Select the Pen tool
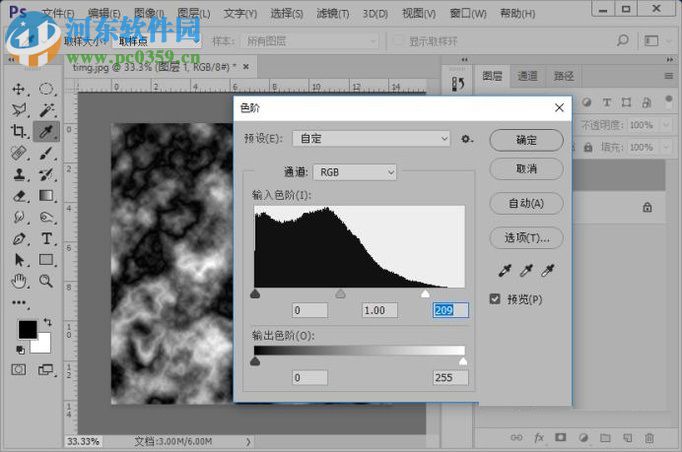 point(19,238)
